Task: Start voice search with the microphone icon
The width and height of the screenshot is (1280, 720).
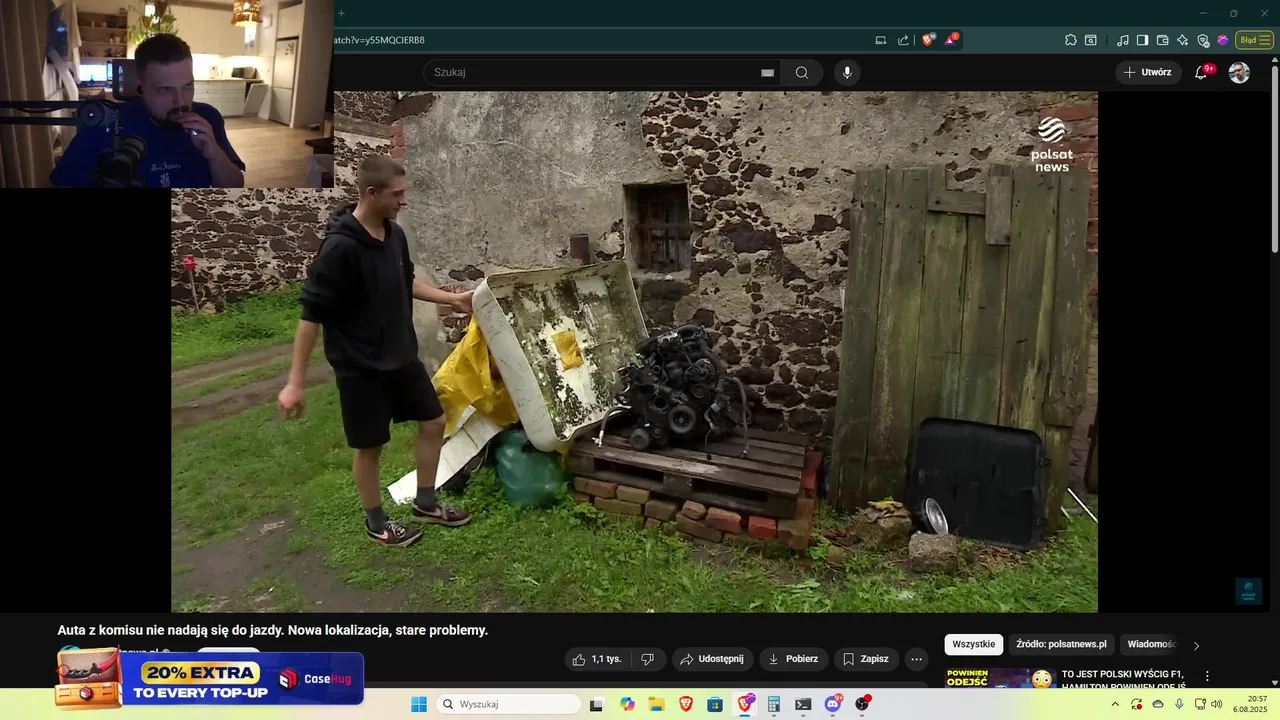Action: click(847, 72)
